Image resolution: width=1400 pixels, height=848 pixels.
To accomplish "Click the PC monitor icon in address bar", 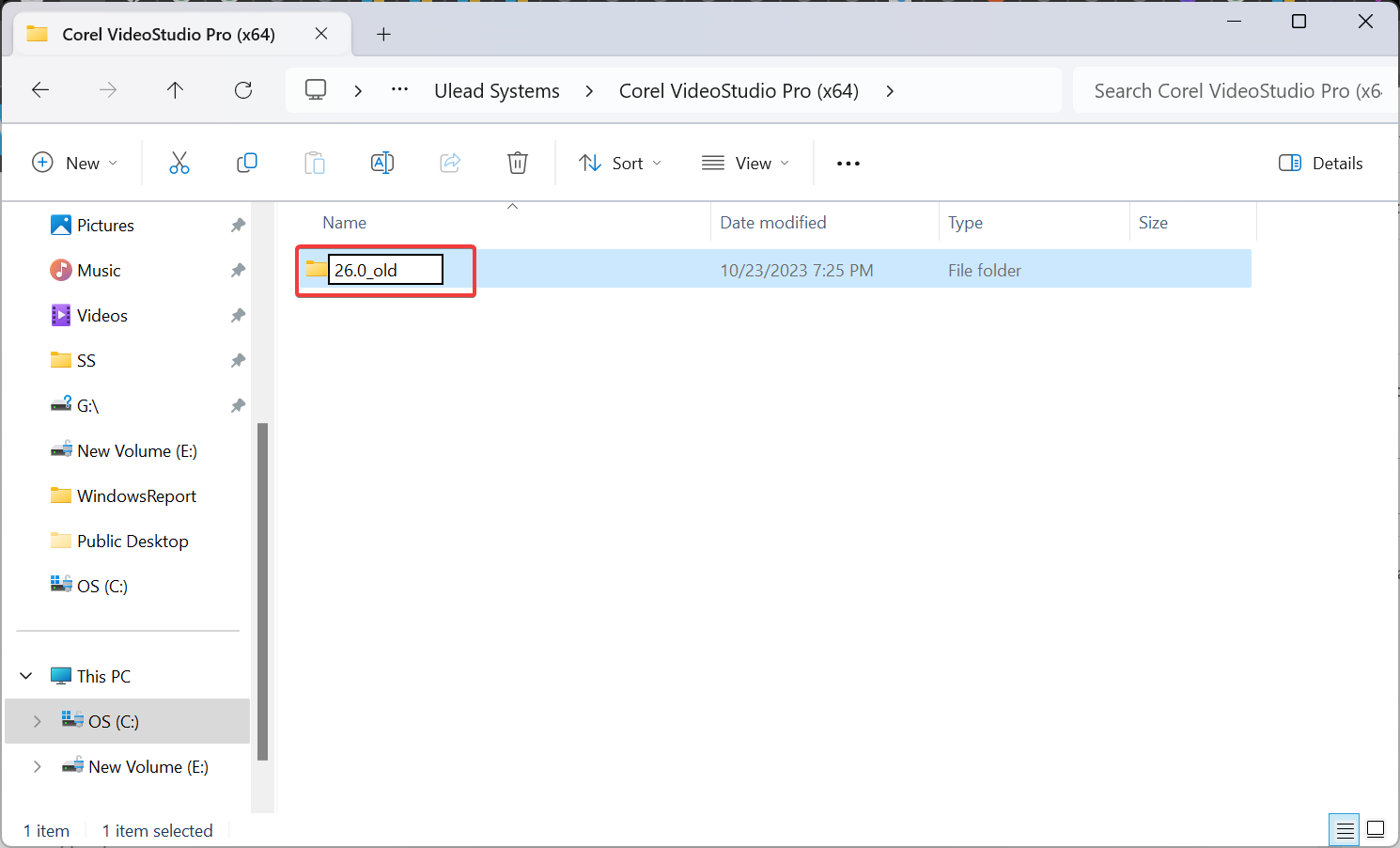I will pyautogui.click(x=316, y=90).
